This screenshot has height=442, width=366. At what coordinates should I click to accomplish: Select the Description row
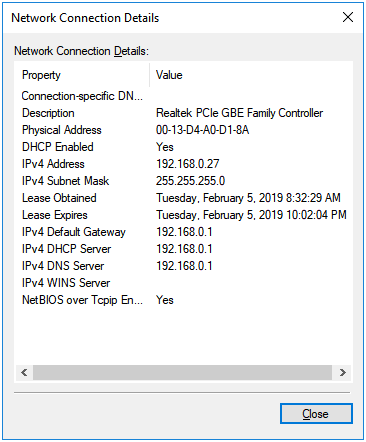point(183,113)
